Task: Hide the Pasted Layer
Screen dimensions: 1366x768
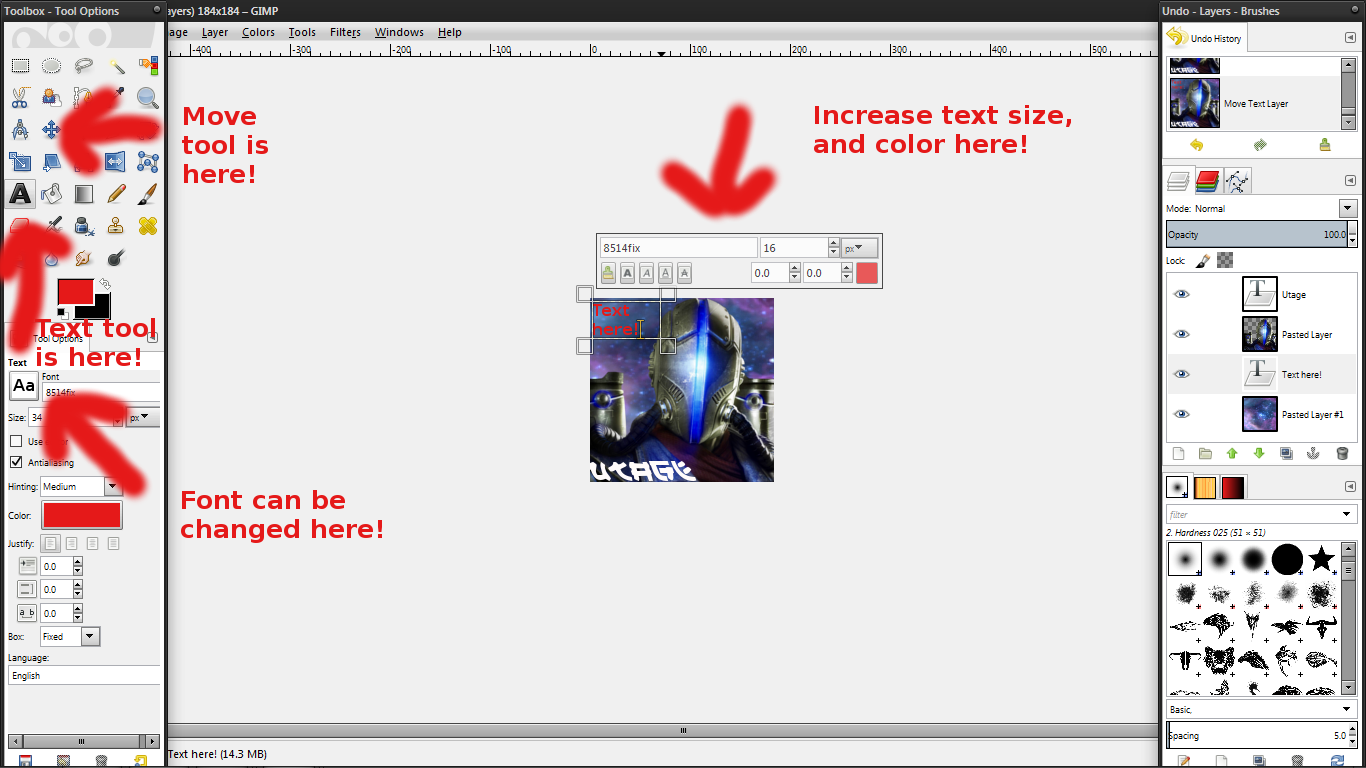Action: coord(1182,335)
